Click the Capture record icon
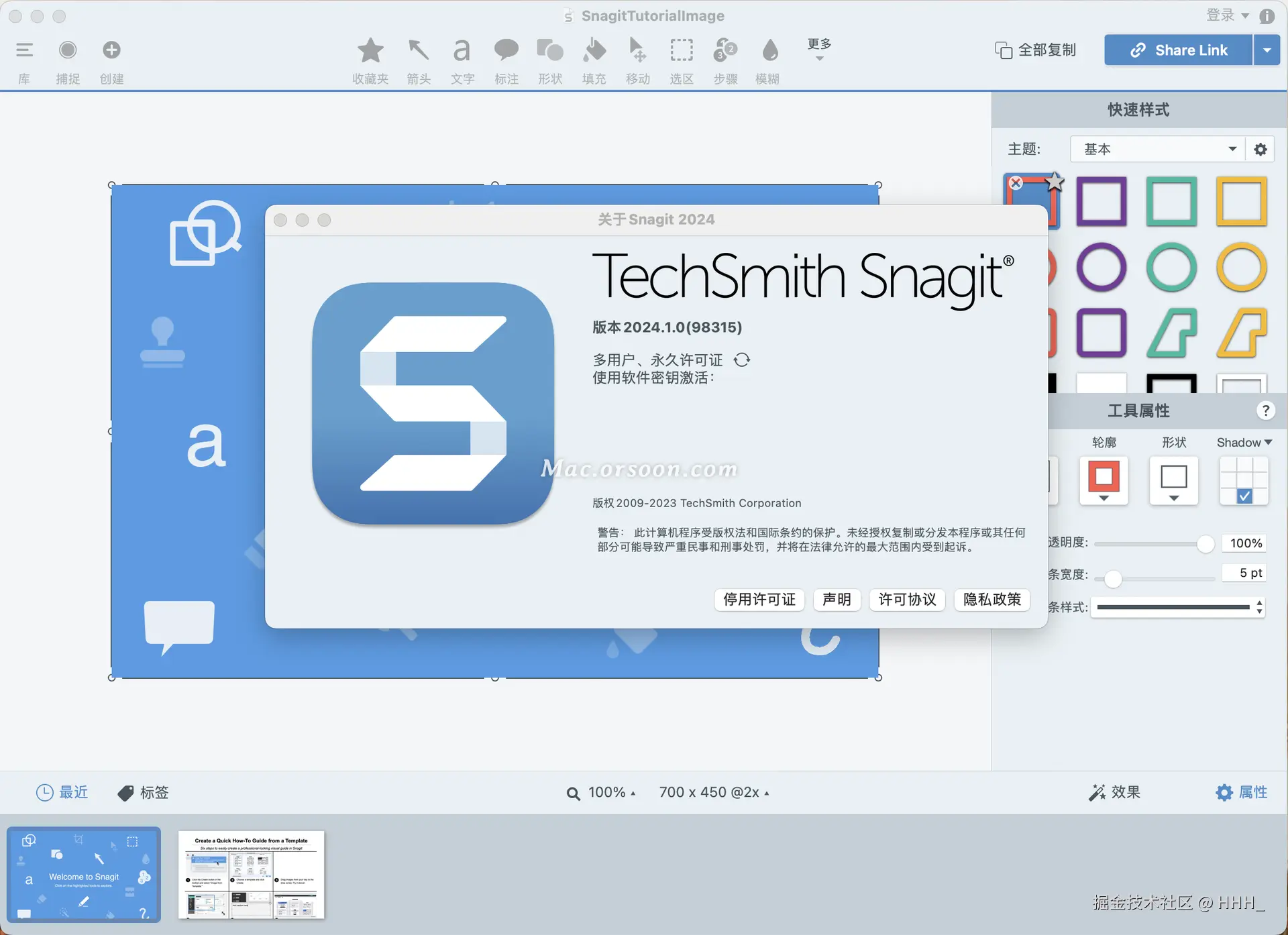Image resolution: width=1288 pixels, height=935 pixels. tap(68, 51)
